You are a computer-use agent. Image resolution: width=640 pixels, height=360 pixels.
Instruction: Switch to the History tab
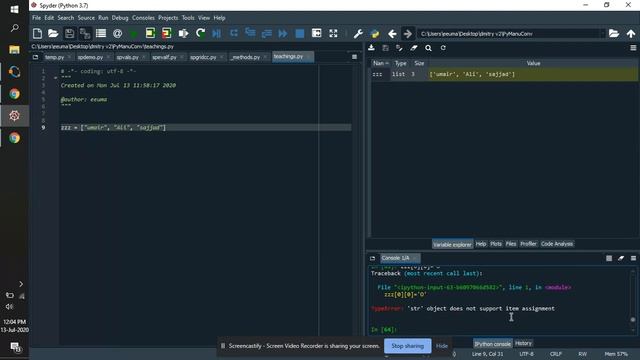click(x=523, y=343)
